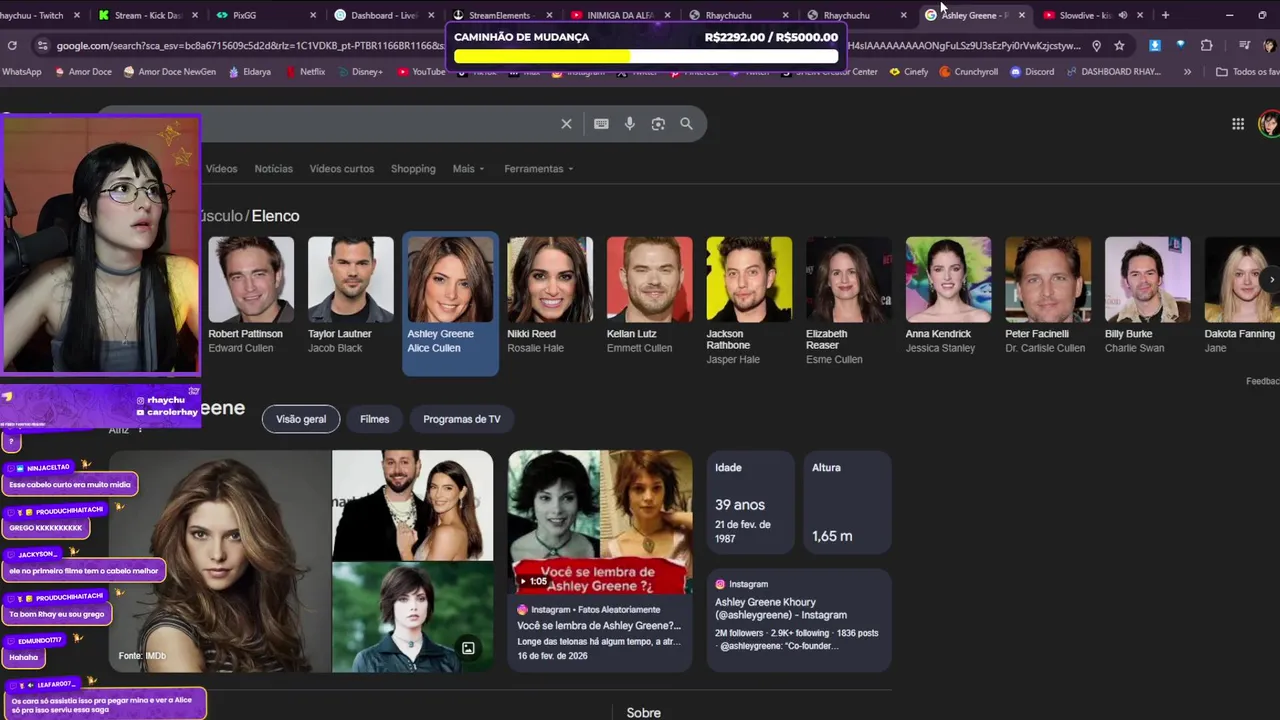
Task: Reload the page
Action: 12,45
